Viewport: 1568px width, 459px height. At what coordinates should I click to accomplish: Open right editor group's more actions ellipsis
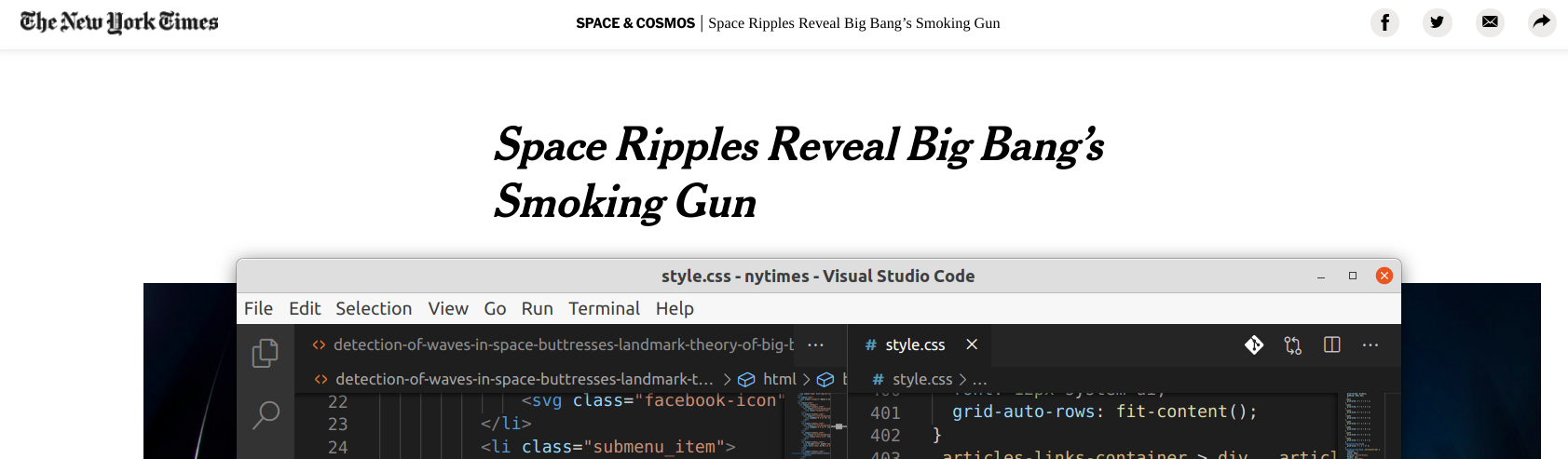pos(1370,344)
